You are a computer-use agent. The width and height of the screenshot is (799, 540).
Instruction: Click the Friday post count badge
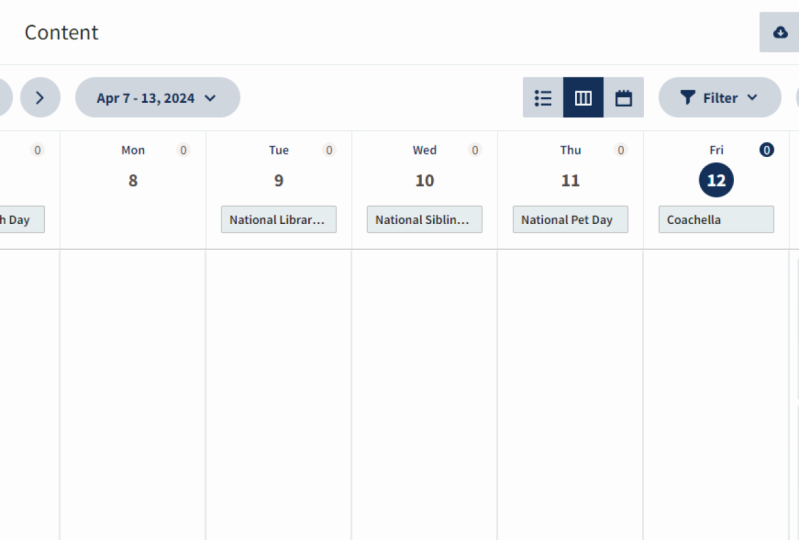pyautogui.click(x=766, y=150)
